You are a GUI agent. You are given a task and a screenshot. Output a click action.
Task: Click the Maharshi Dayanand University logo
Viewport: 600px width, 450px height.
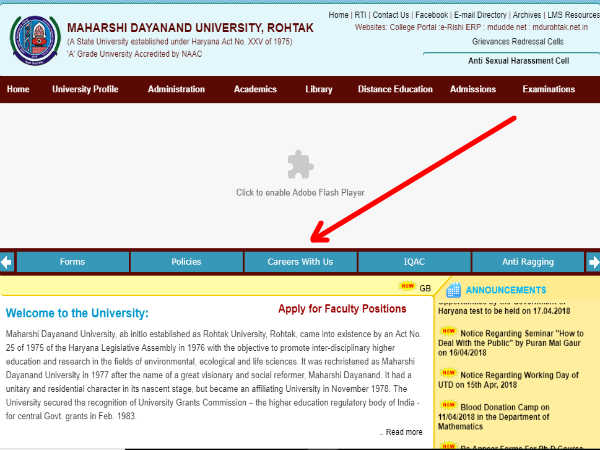35,40
